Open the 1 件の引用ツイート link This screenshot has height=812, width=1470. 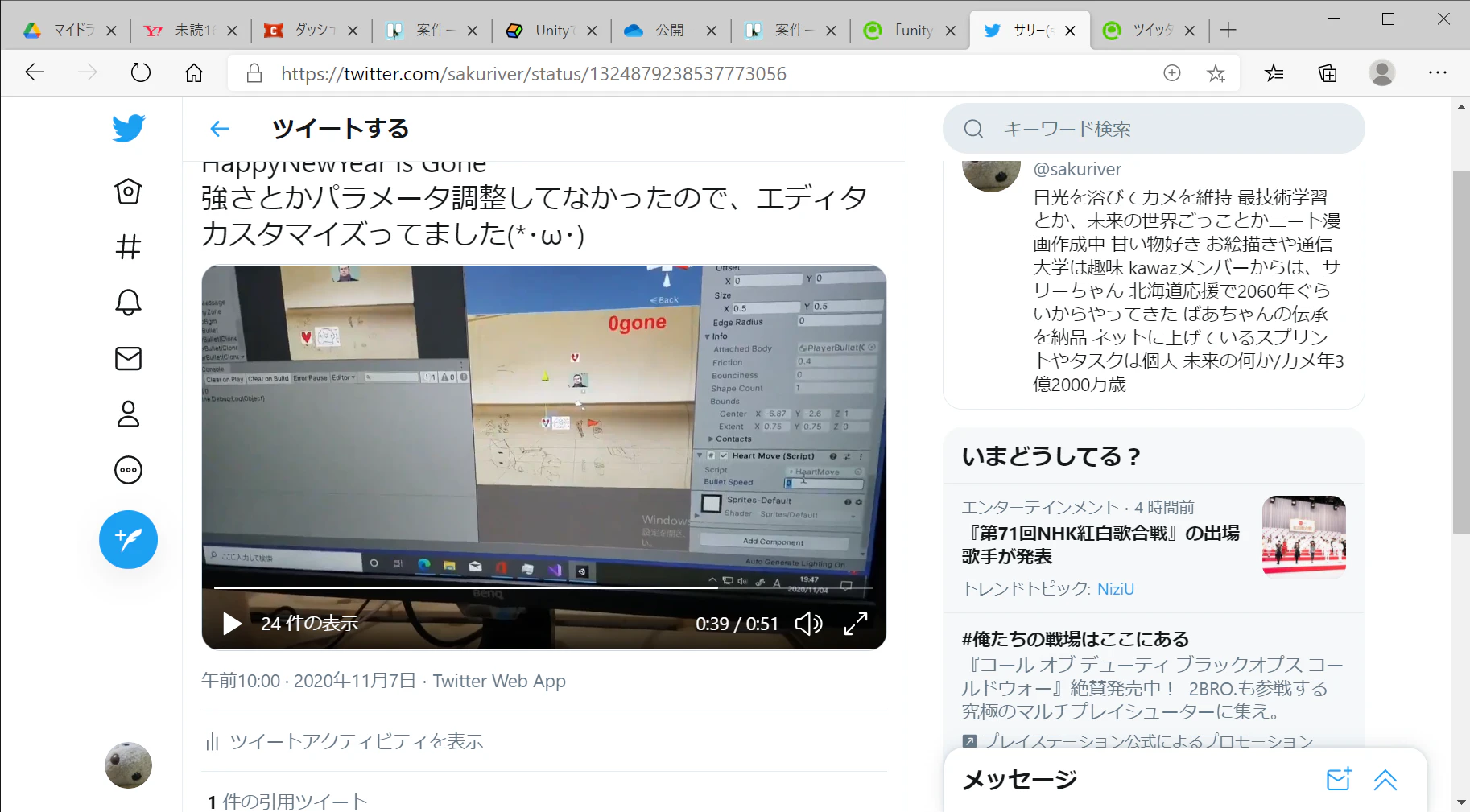click(287, 801)
